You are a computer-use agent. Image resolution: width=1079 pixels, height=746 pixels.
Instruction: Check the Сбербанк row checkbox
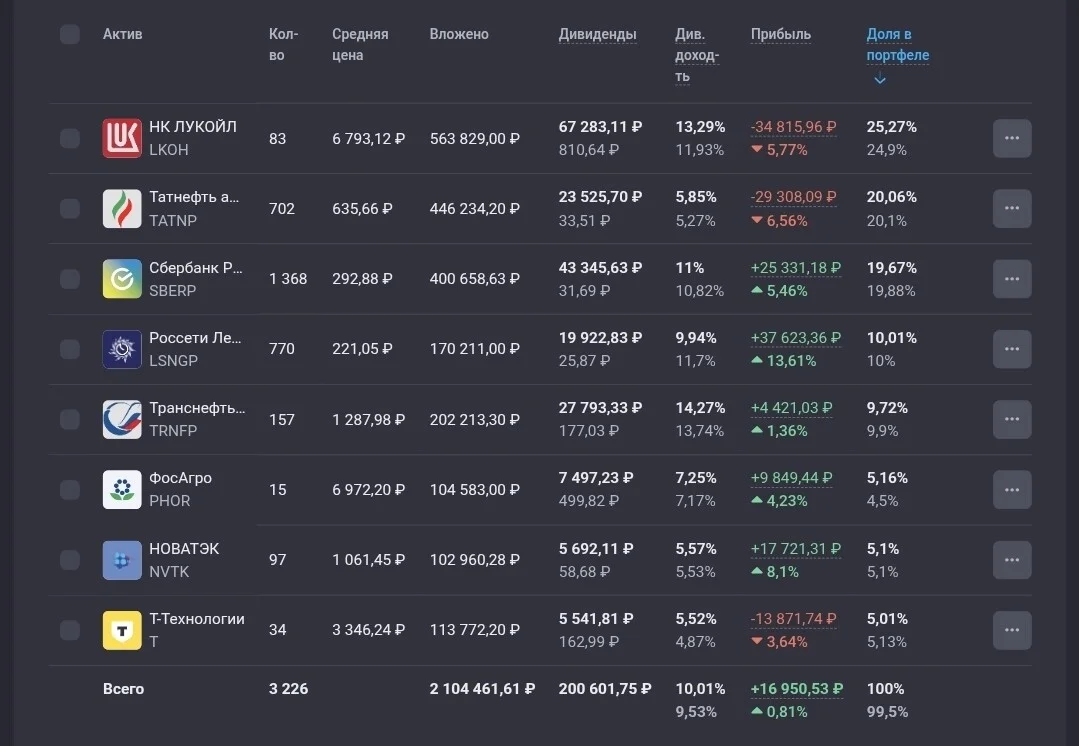pos(70,279)
